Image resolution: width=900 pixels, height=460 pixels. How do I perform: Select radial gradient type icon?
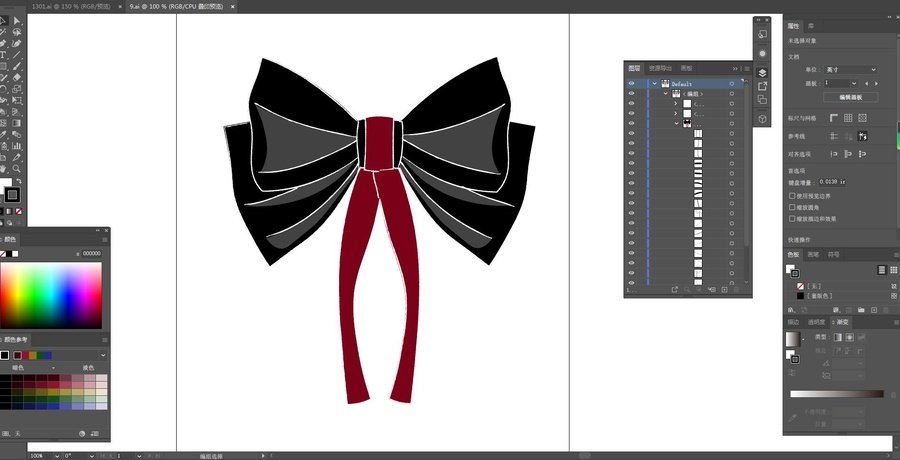click(849, 337)
